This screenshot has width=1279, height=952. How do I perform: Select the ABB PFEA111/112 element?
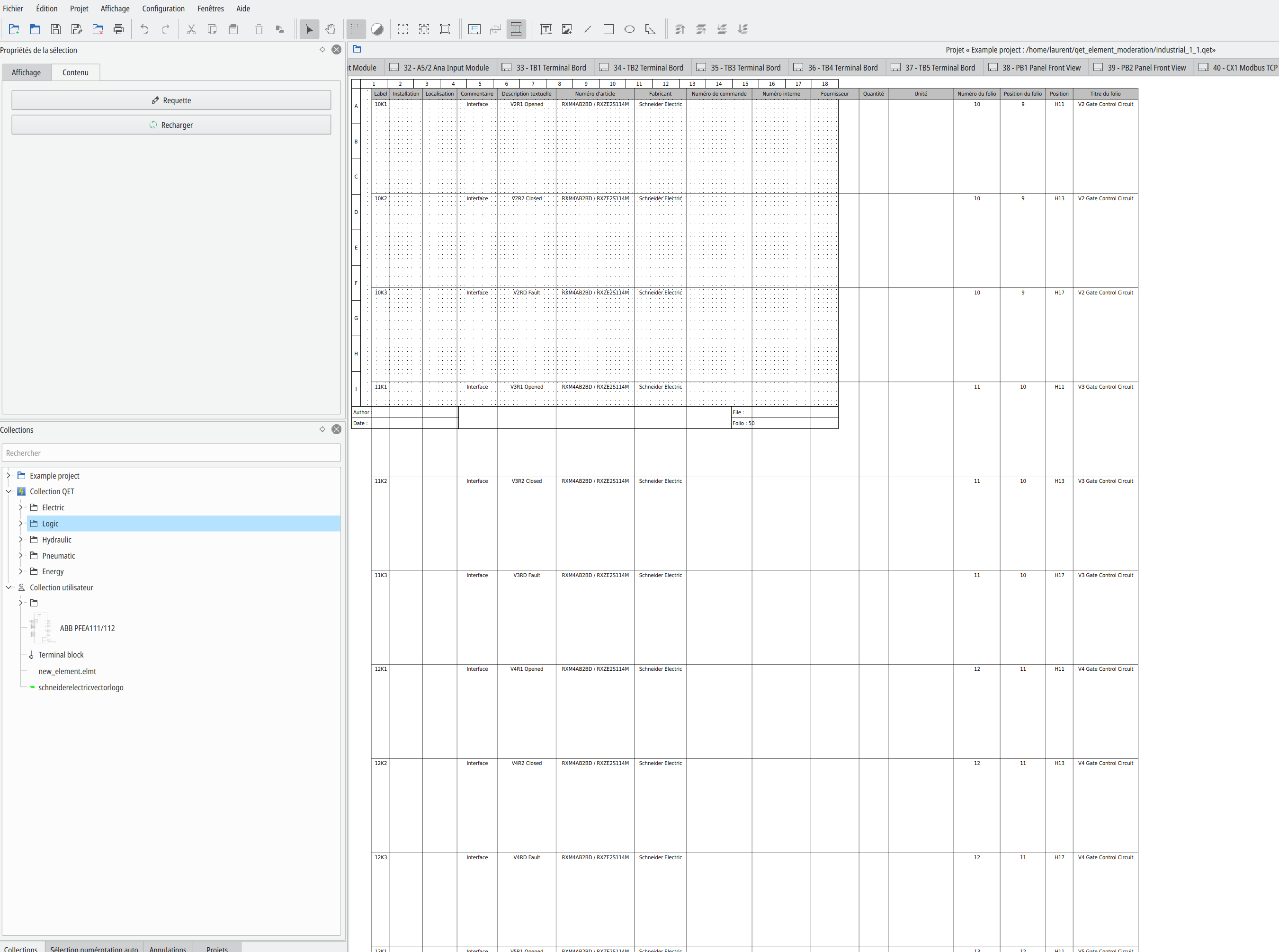(x=87, y=628)
